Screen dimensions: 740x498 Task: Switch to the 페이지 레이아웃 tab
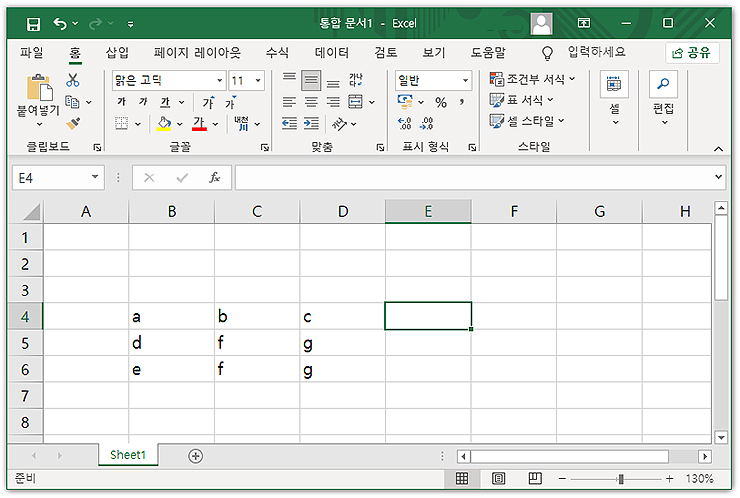(x=197, y=52)
